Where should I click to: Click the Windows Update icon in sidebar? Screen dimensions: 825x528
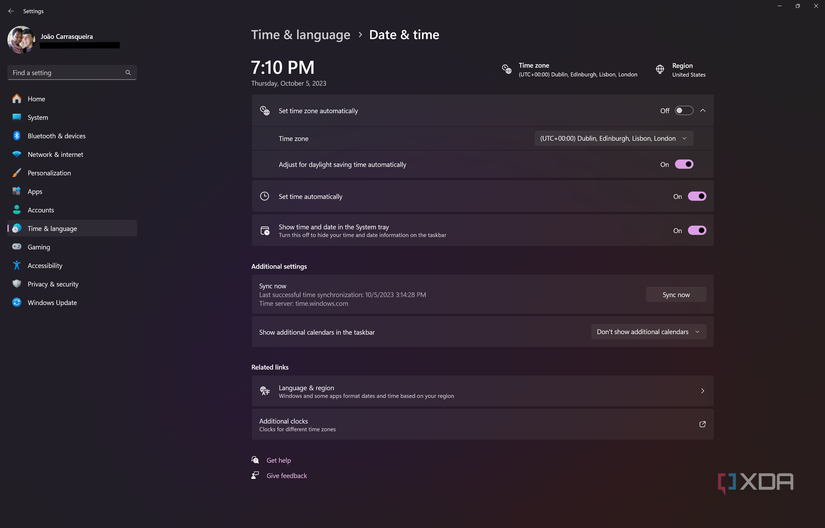pos(17,302)
